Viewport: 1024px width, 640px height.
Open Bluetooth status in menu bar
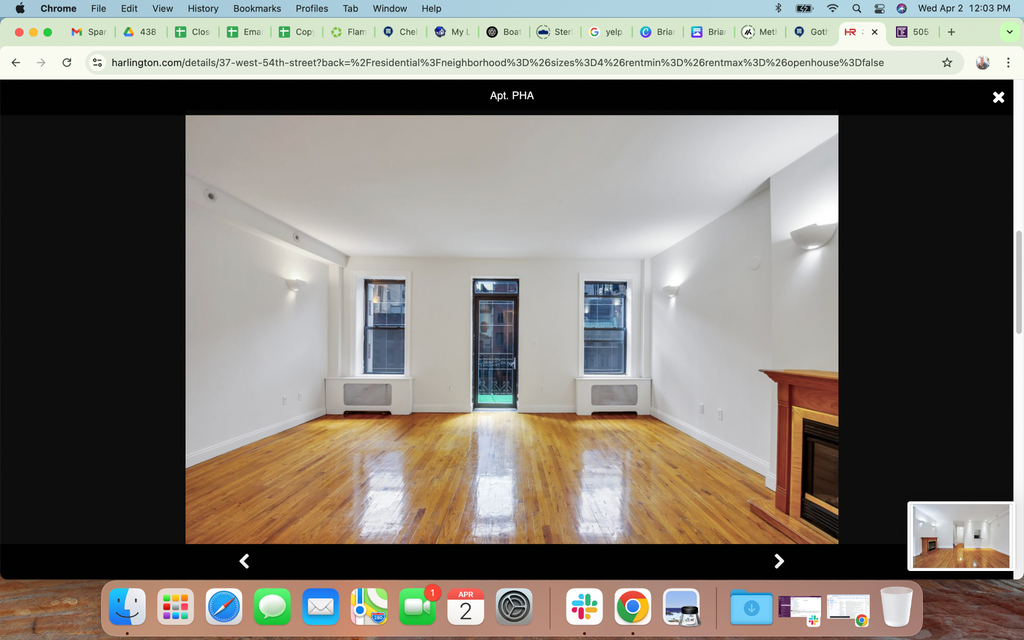778,8
